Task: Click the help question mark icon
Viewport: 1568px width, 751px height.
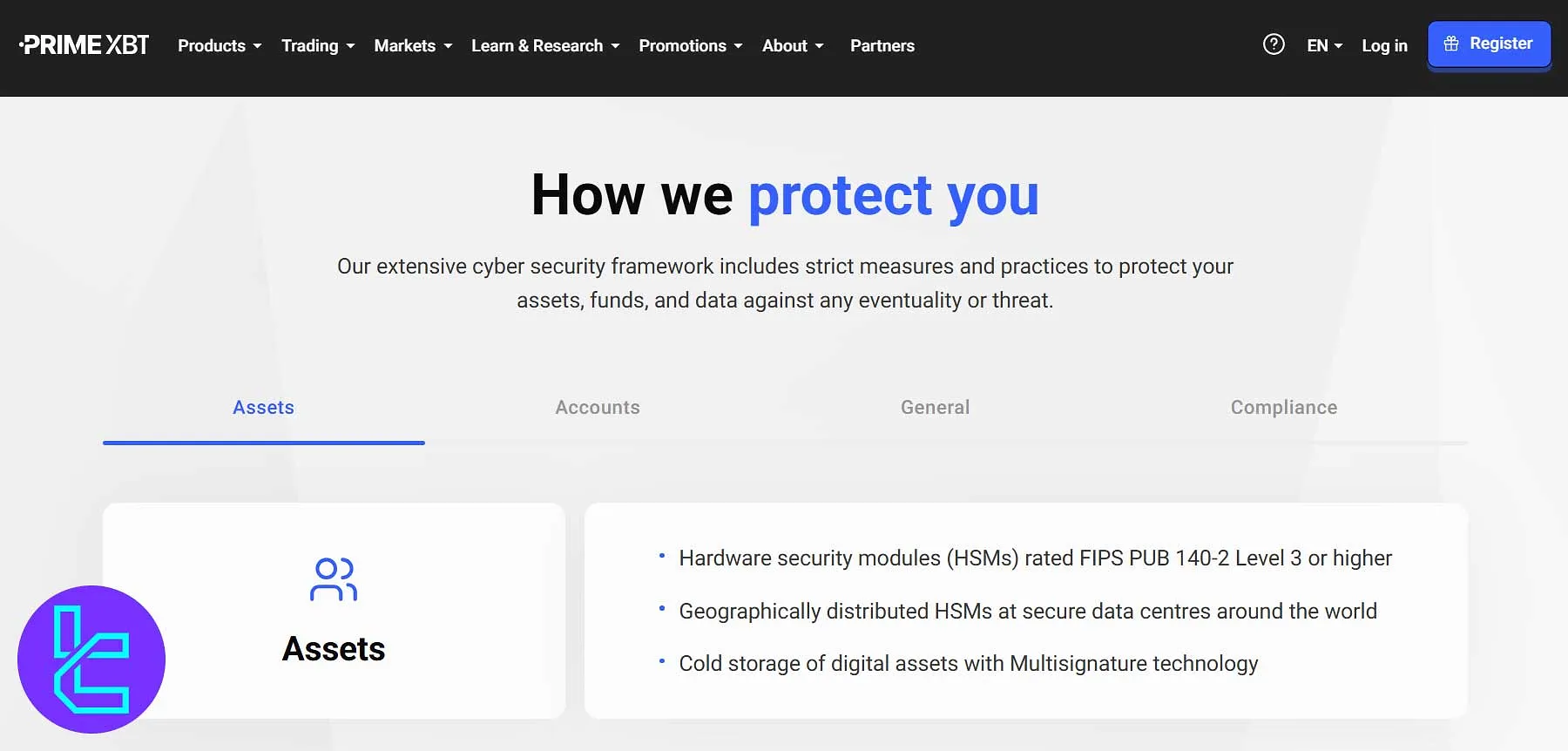Action: [1273, 44]
